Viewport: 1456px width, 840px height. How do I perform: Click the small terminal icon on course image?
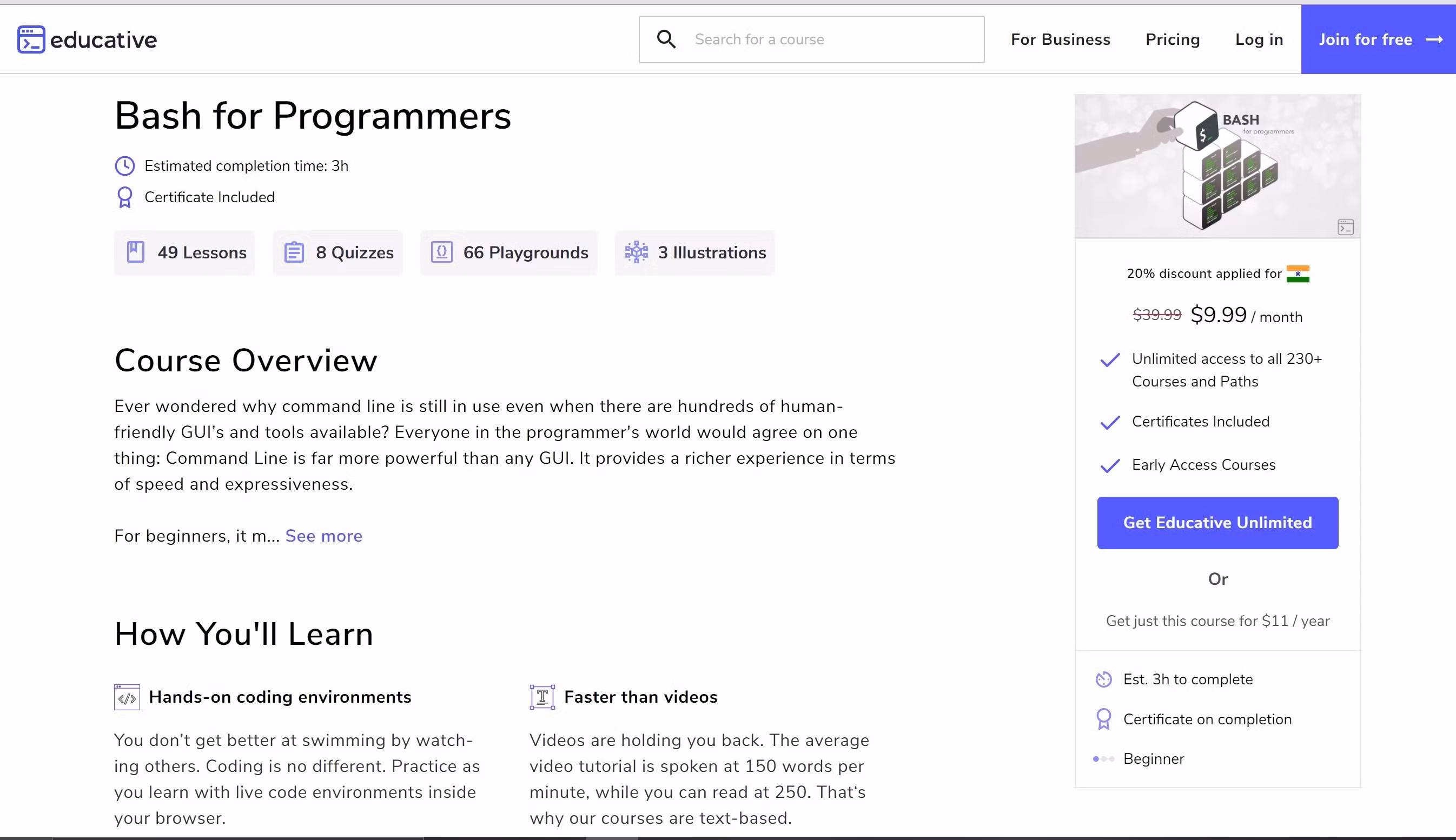coord(1346,226)
